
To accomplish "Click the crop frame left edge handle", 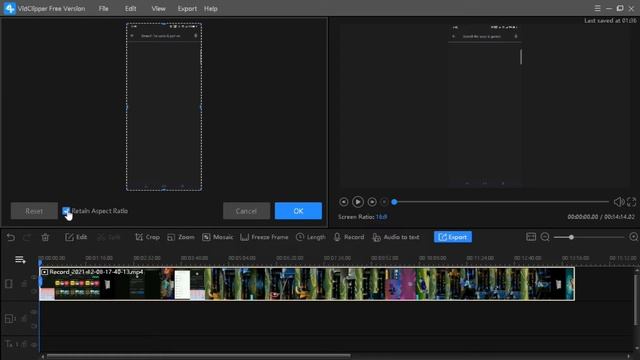I will point(127,107).
